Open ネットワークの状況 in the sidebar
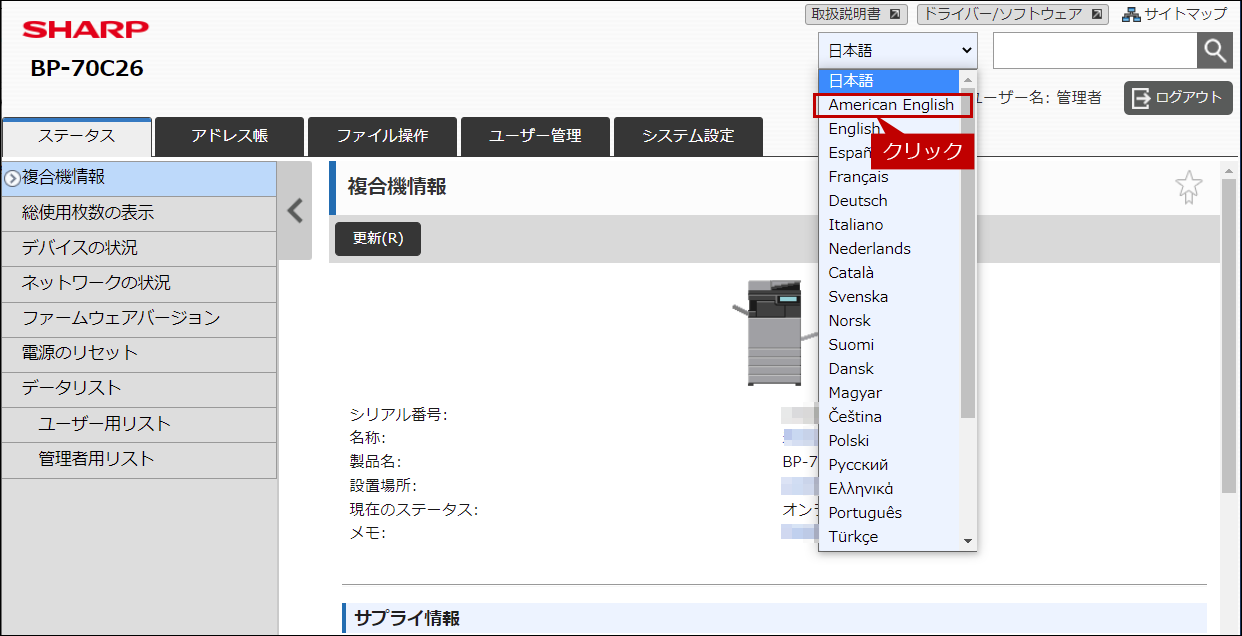The width and height of the screenshot is (1242, 636). click(x=139, y=283)
